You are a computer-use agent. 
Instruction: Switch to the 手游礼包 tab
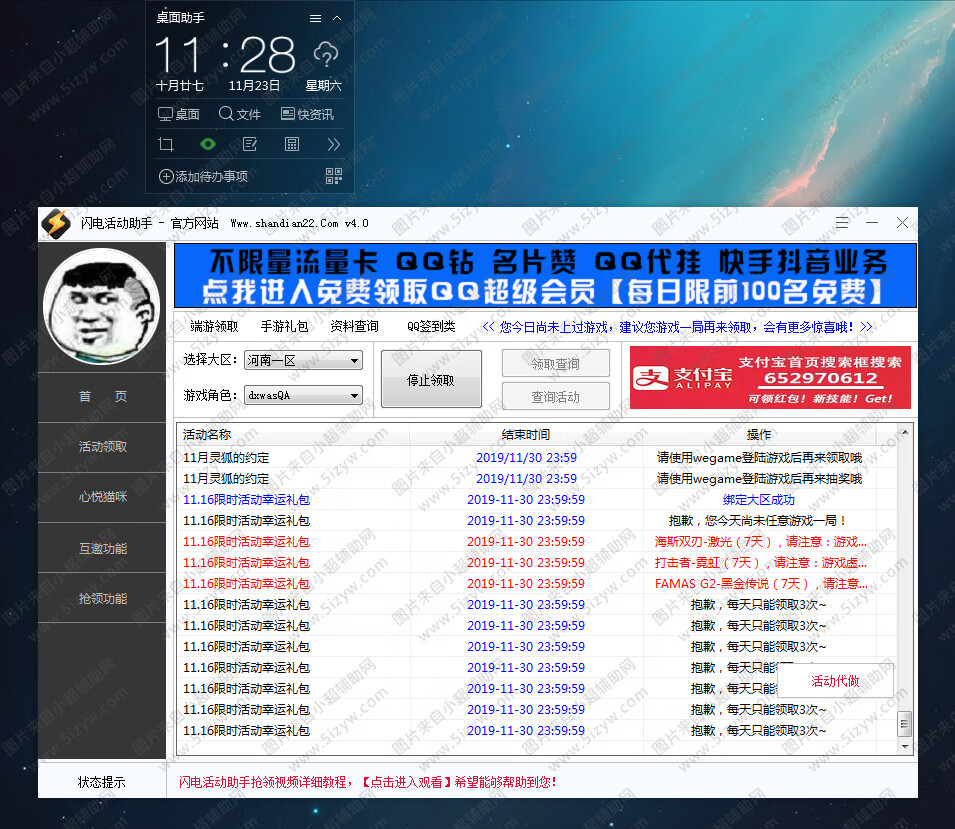coord(284,326)
